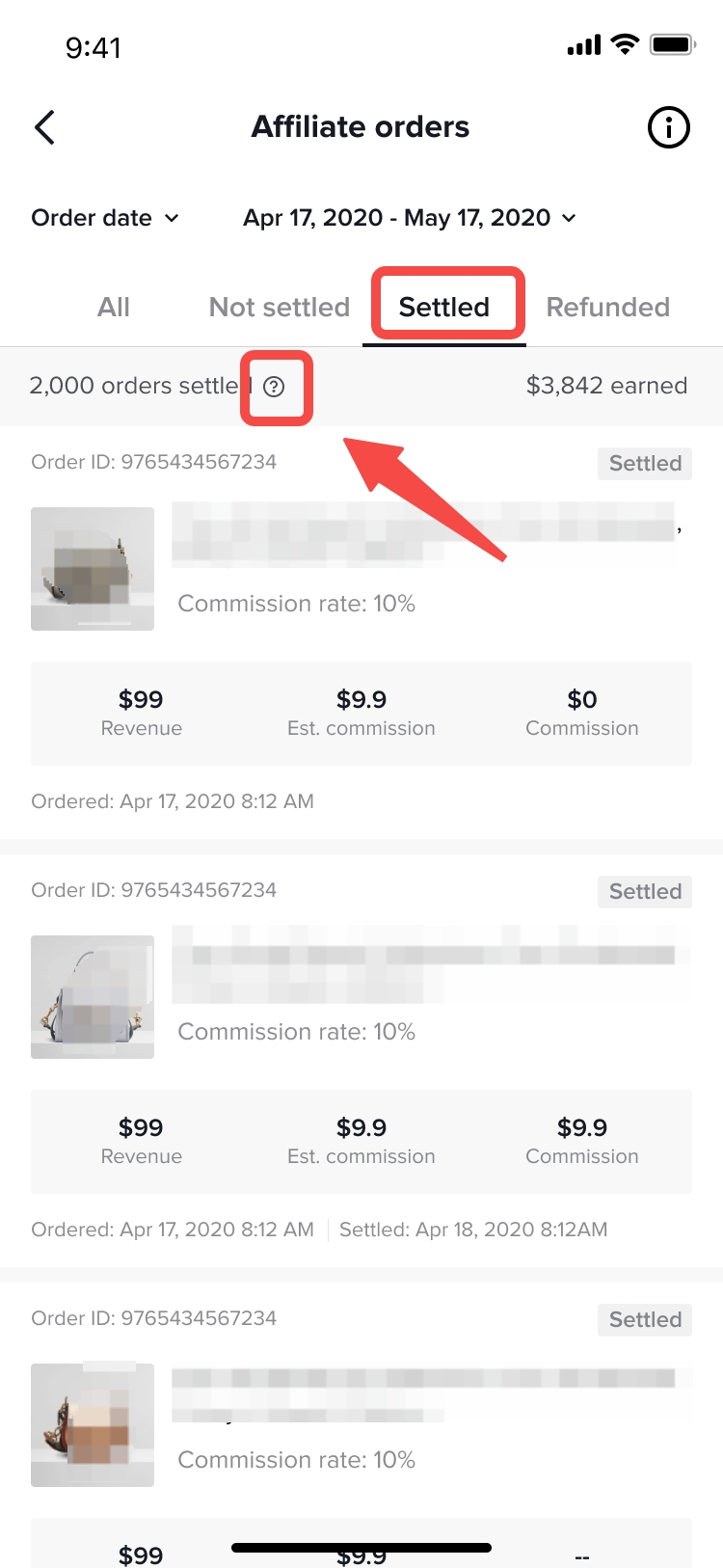Tap the Wi-Fi status icon

(625, 44)
